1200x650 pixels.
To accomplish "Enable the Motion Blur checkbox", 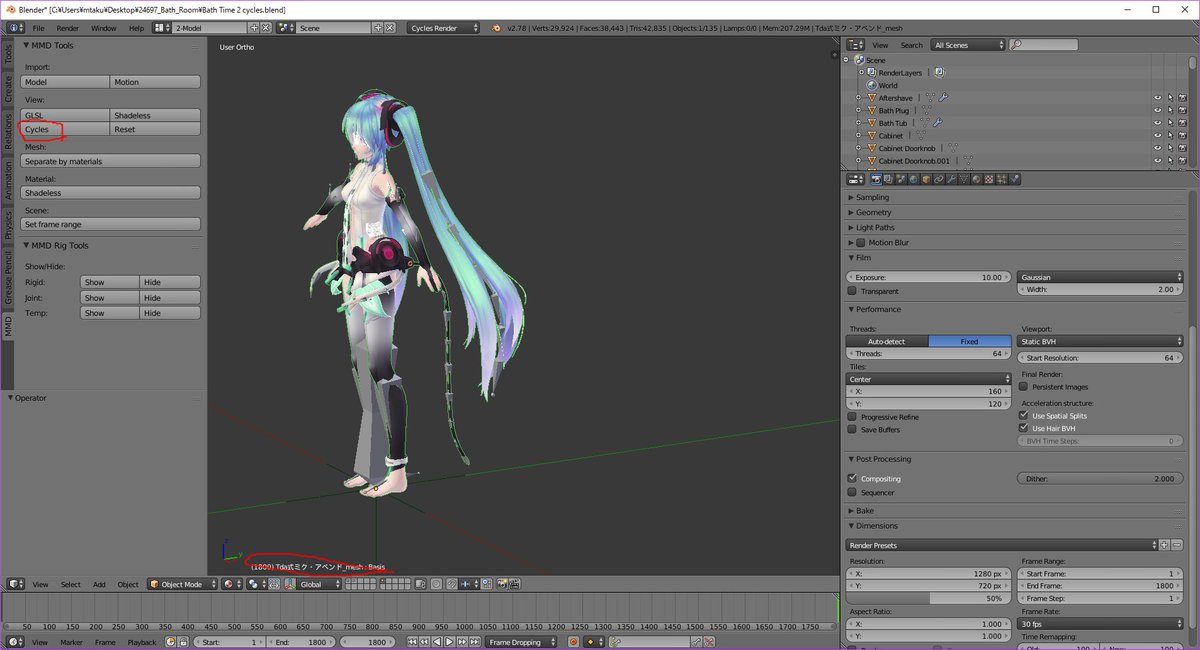I will click(860, 242).
